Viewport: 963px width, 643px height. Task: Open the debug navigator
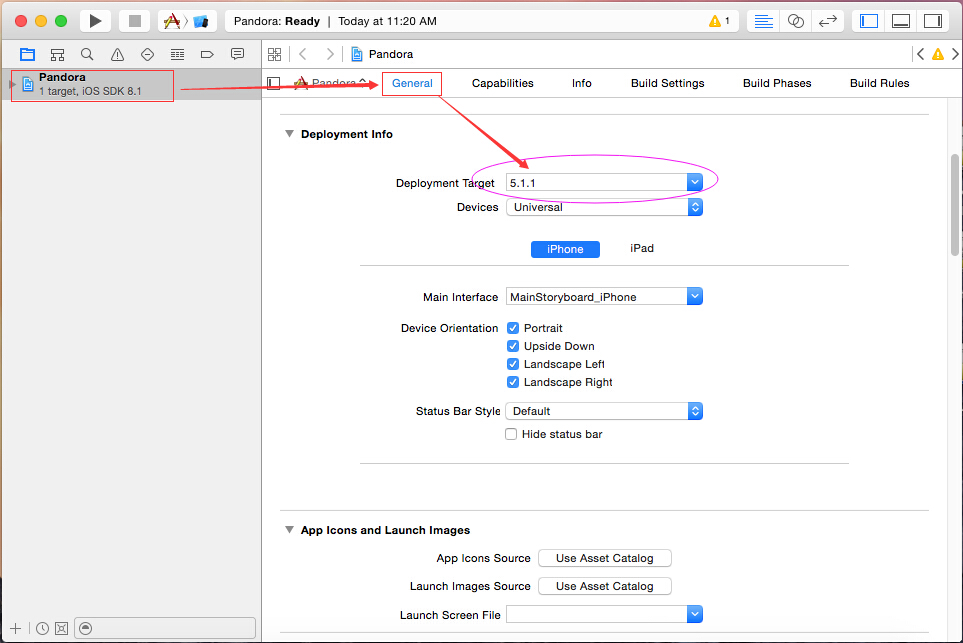point(177,55)
